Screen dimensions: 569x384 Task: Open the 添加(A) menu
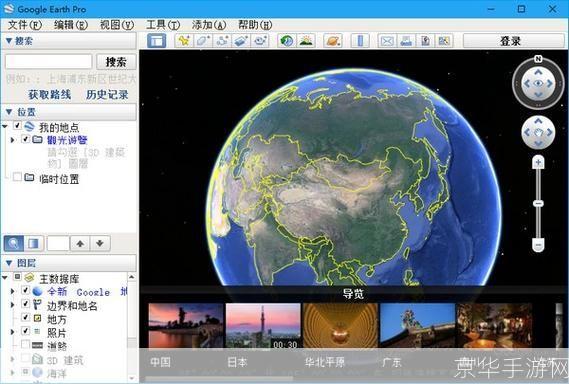pos(209,25)
